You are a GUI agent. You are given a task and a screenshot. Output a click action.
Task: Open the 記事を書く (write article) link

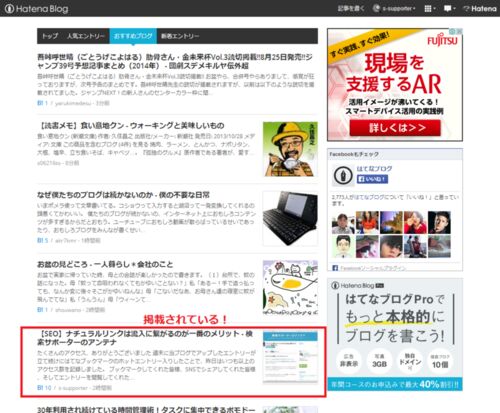point(351,8)
